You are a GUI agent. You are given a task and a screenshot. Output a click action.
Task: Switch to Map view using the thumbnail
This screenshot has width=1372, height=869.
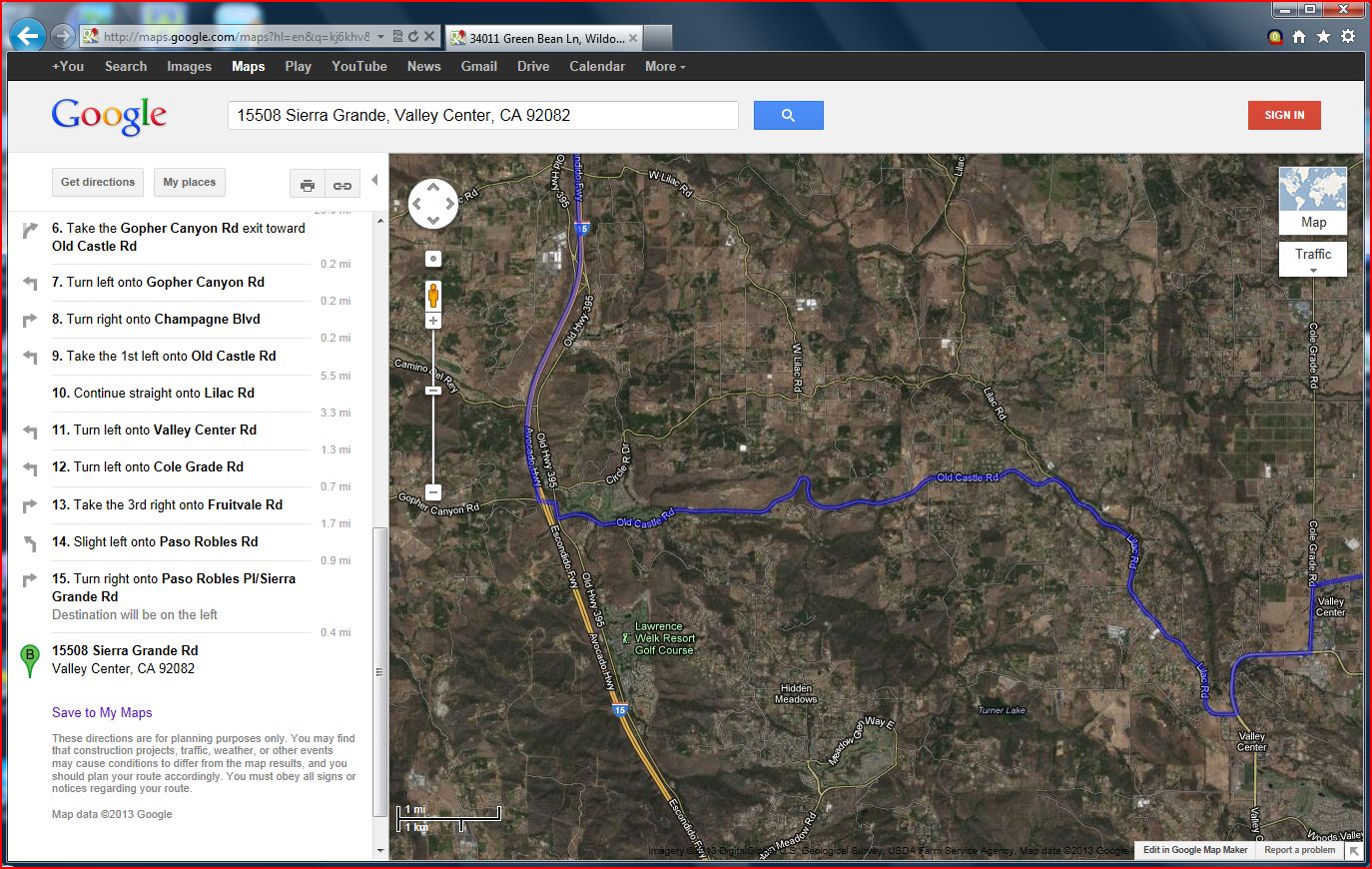1313,200
